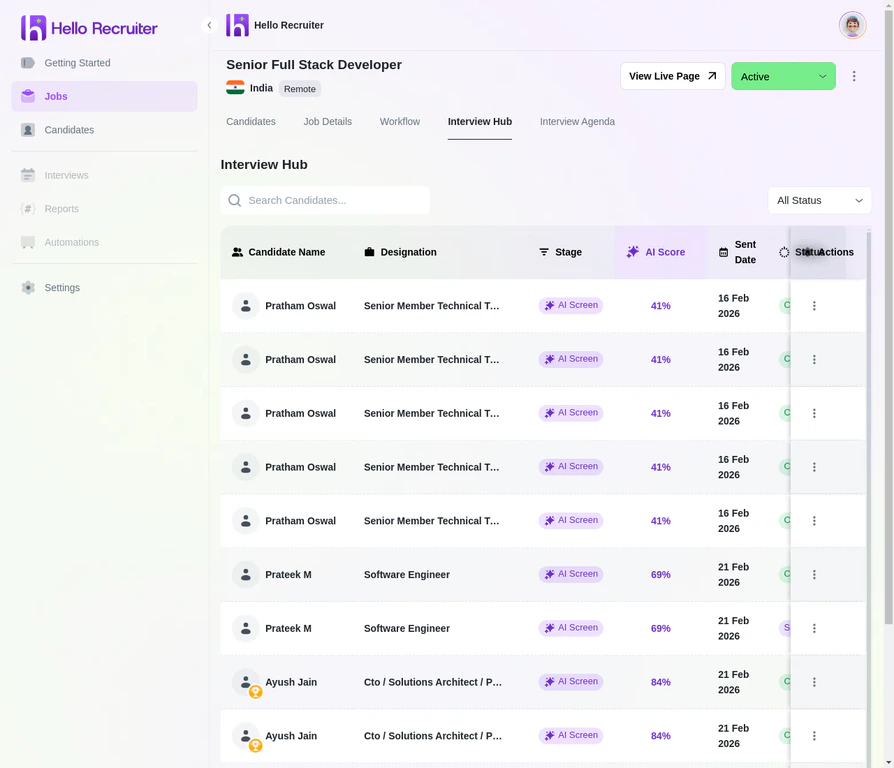Click the first Prateek M candidate name

(288, 575)
